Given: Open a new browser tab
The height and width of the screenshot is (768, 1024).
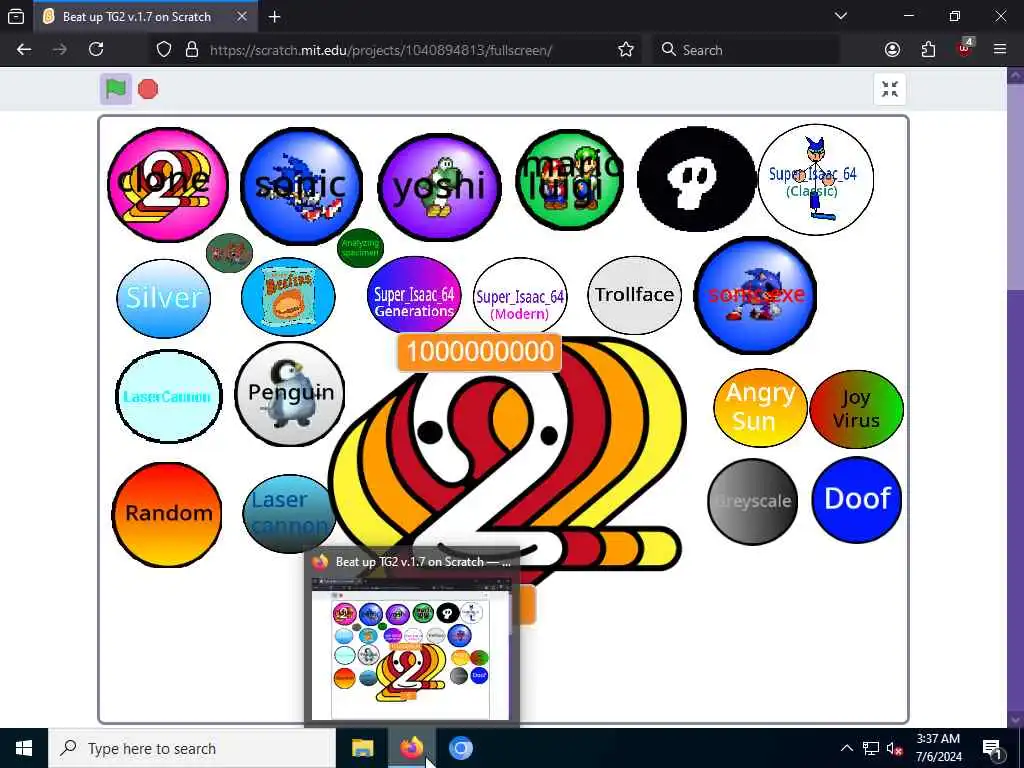Looking at the screenshot, I should pos(274,17).
